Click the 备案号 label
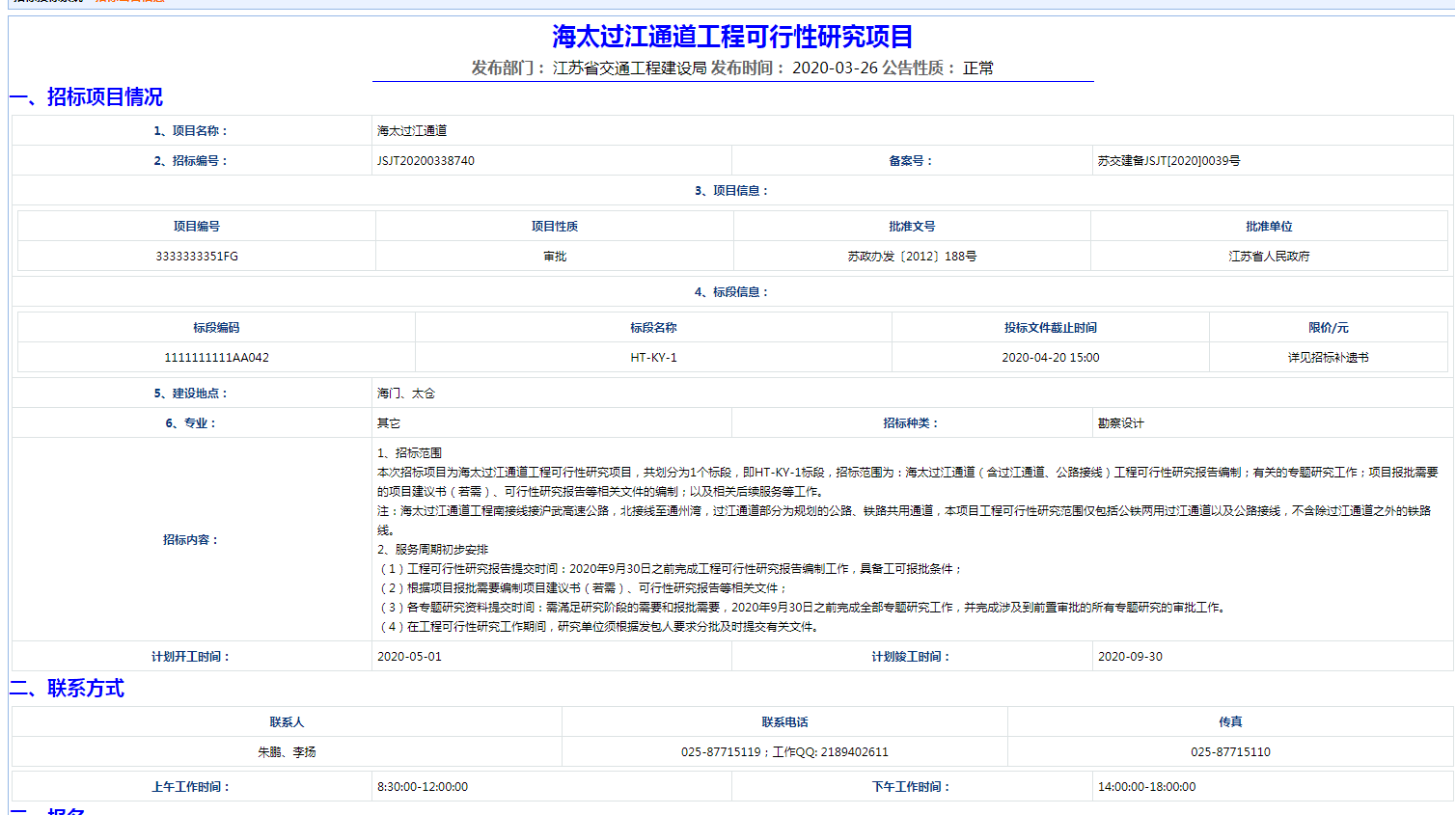This screenshot has width=1456, height=815. (911, 161)
